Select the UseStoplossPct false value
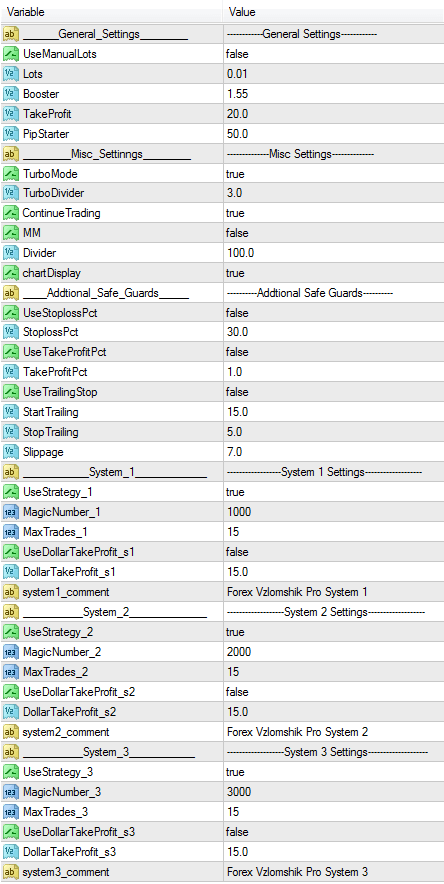This screenshot has width=444, height=884. 237,312
